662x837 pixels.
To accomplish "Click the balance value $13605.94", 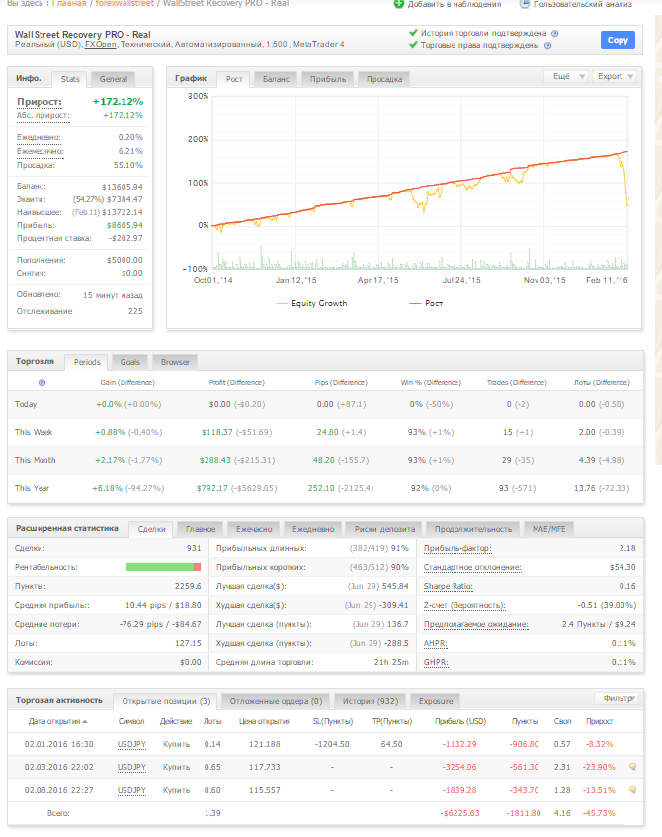I will pyautogui.click(x=122, y=187).
